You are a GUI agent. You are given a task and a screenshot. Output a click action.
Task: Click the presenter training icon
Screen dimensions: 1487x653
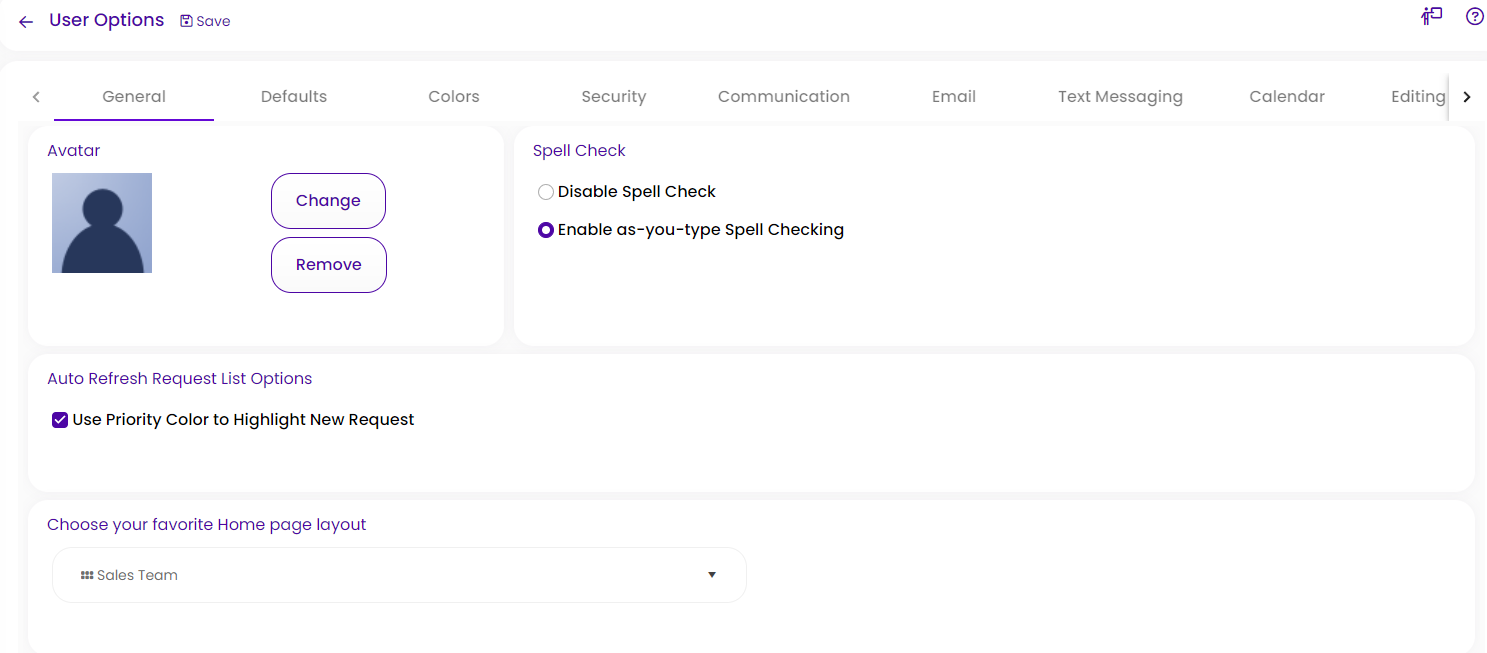(x=1432, y=16)
